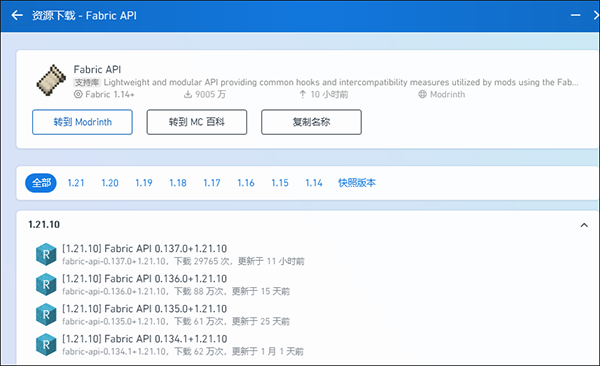Show 快照版本 snapshot versions

[x=357, y=183]
